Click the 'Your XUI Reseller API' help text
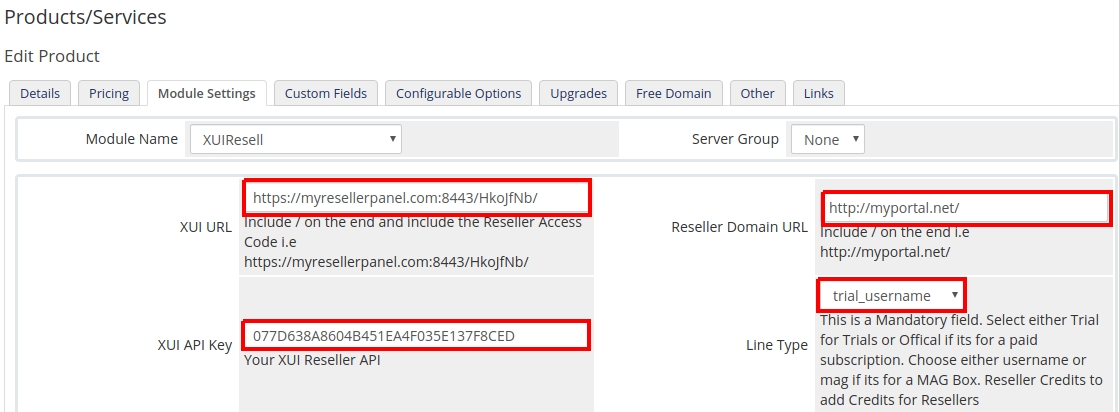Viewport: 1119px width, 412px height. click(x=312, y=360)
